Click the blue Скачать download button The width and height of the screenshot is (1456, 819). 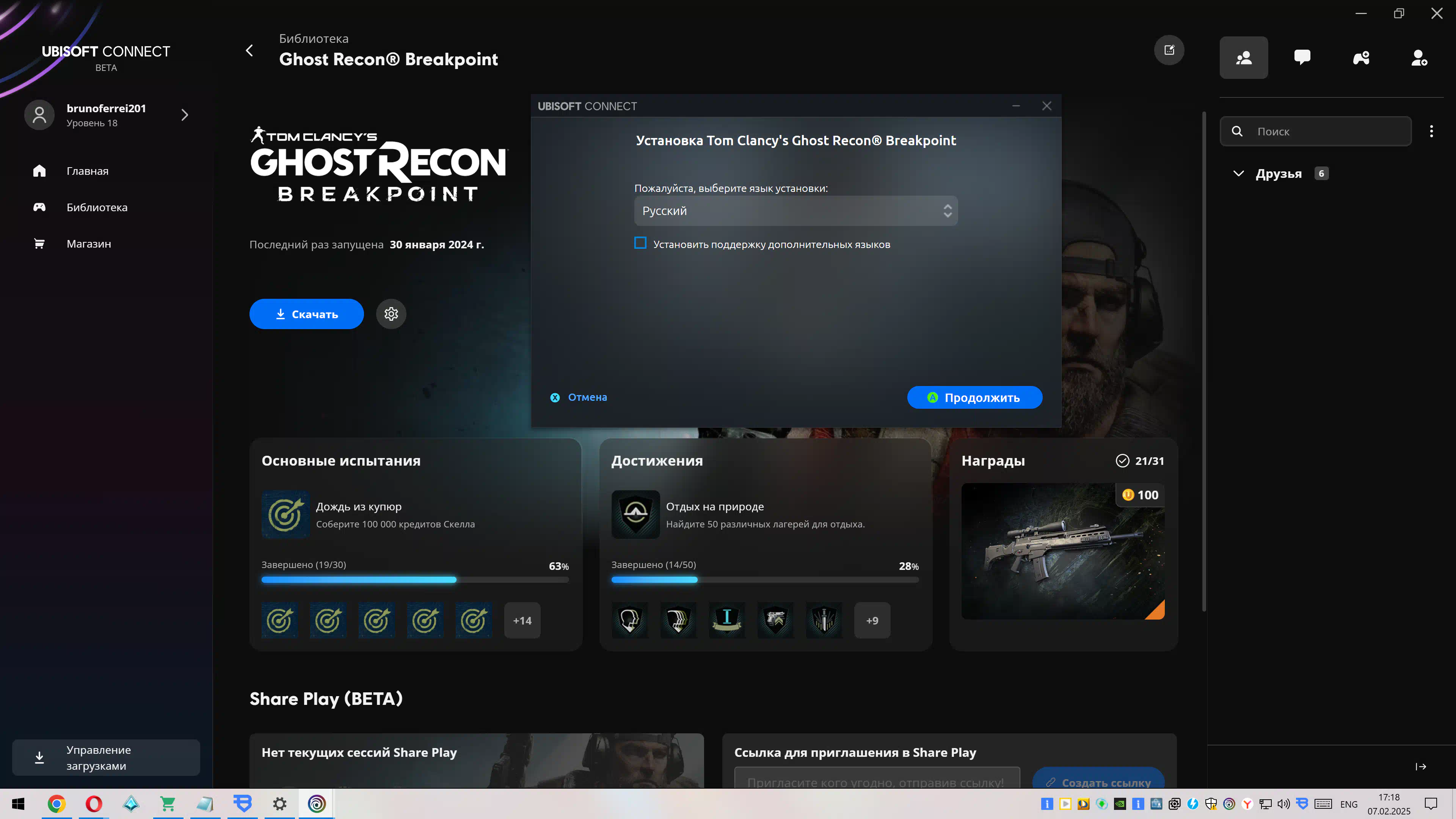click(306, 314)
